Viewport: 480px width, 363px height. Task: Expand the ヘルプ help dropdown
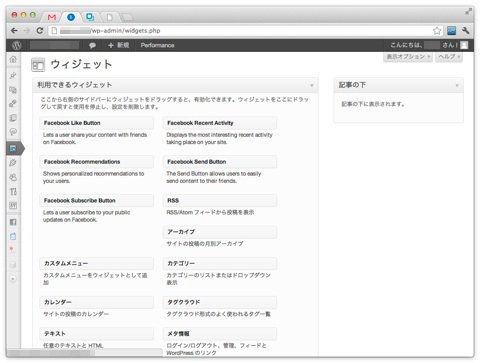[x=449, y=57]
